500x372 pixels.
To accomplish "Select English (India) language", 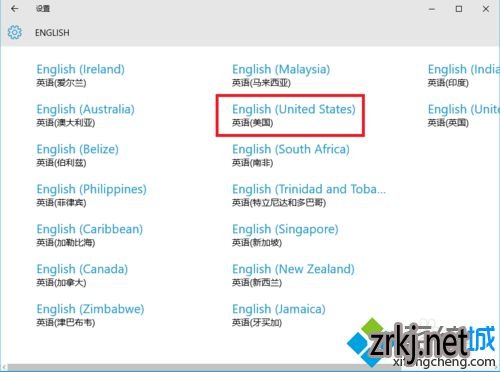I will pos(464,75).
